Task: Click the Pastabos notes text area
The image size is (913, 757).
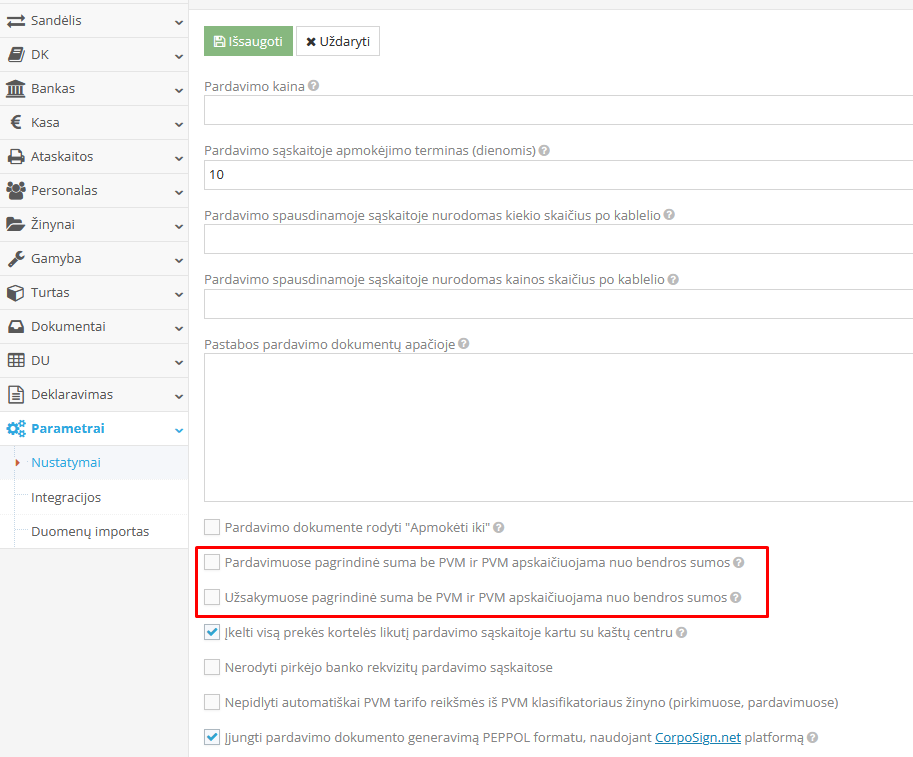Action: point(556,428)
